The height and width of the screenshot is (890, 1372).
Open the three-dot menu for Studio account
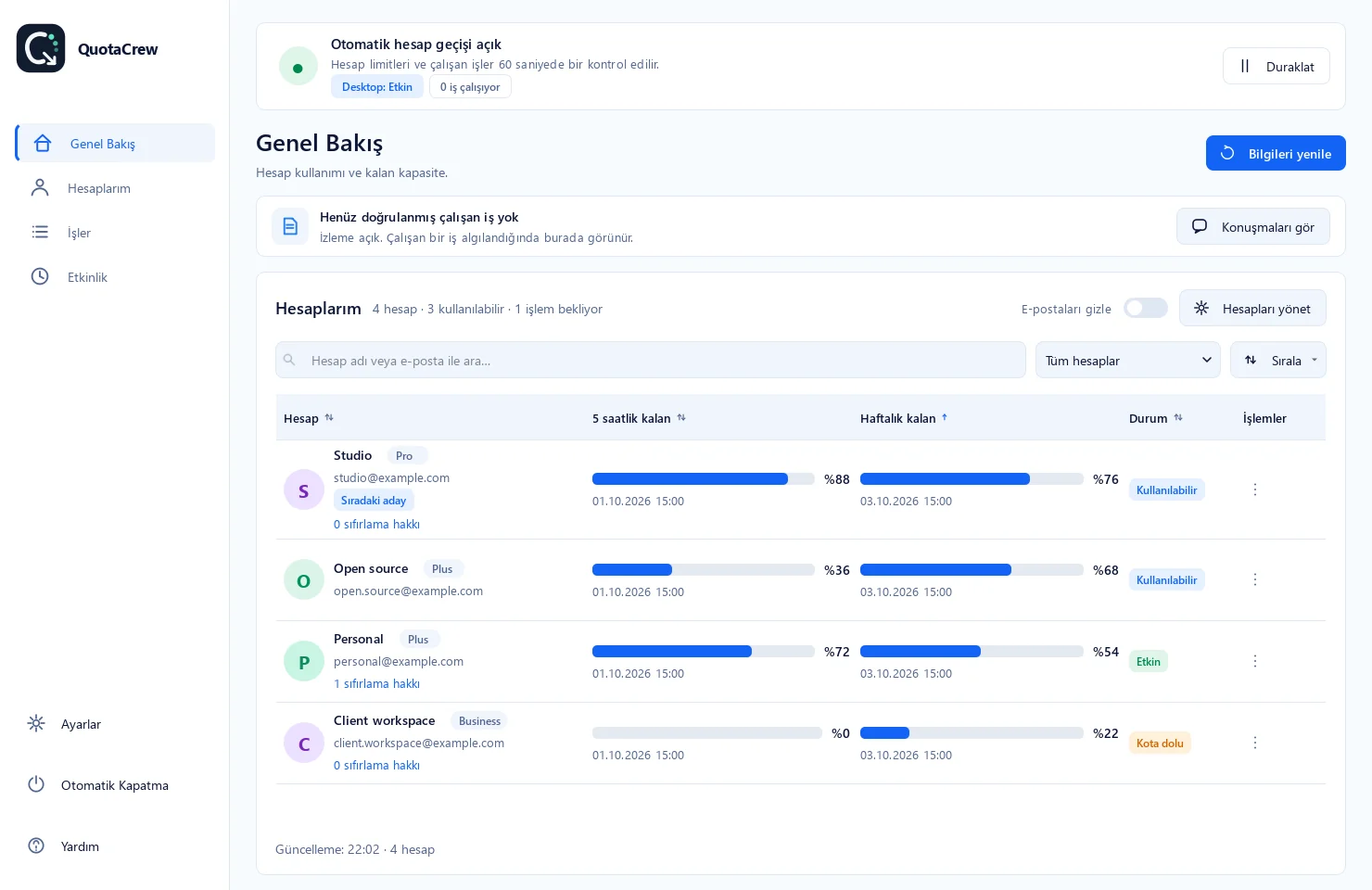click(1255, 489)
